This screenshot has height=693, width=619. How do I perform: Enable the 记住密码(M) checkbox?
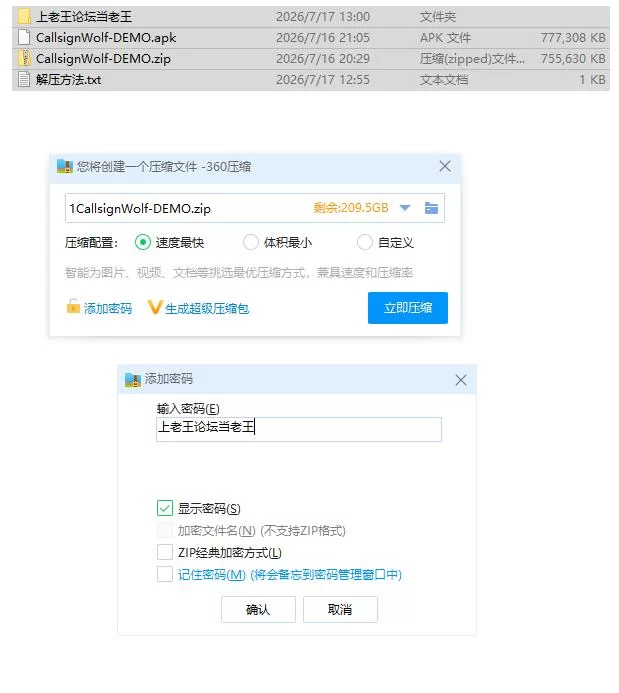coord(165,574)
